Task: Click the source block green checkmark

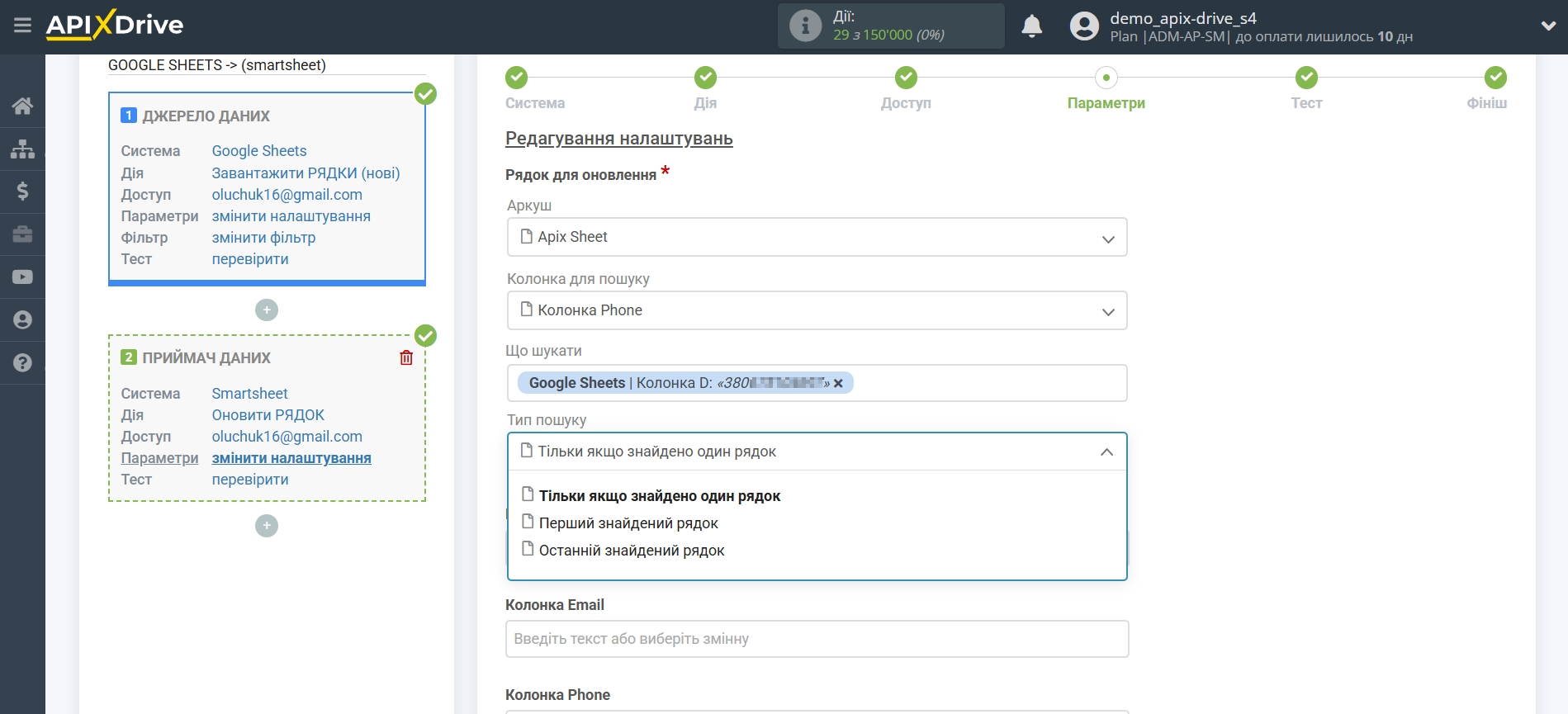Action: (425, 93)
